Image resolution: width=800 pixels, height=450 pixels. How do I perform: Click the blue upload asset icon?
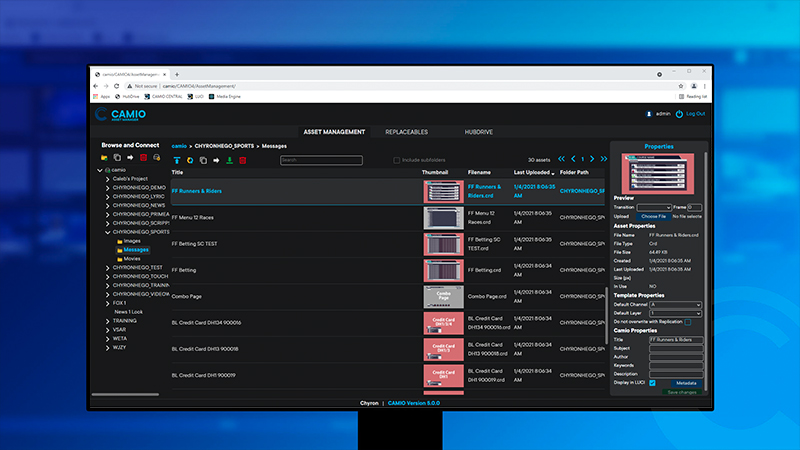pyautogui.click(x=177, y=160)
